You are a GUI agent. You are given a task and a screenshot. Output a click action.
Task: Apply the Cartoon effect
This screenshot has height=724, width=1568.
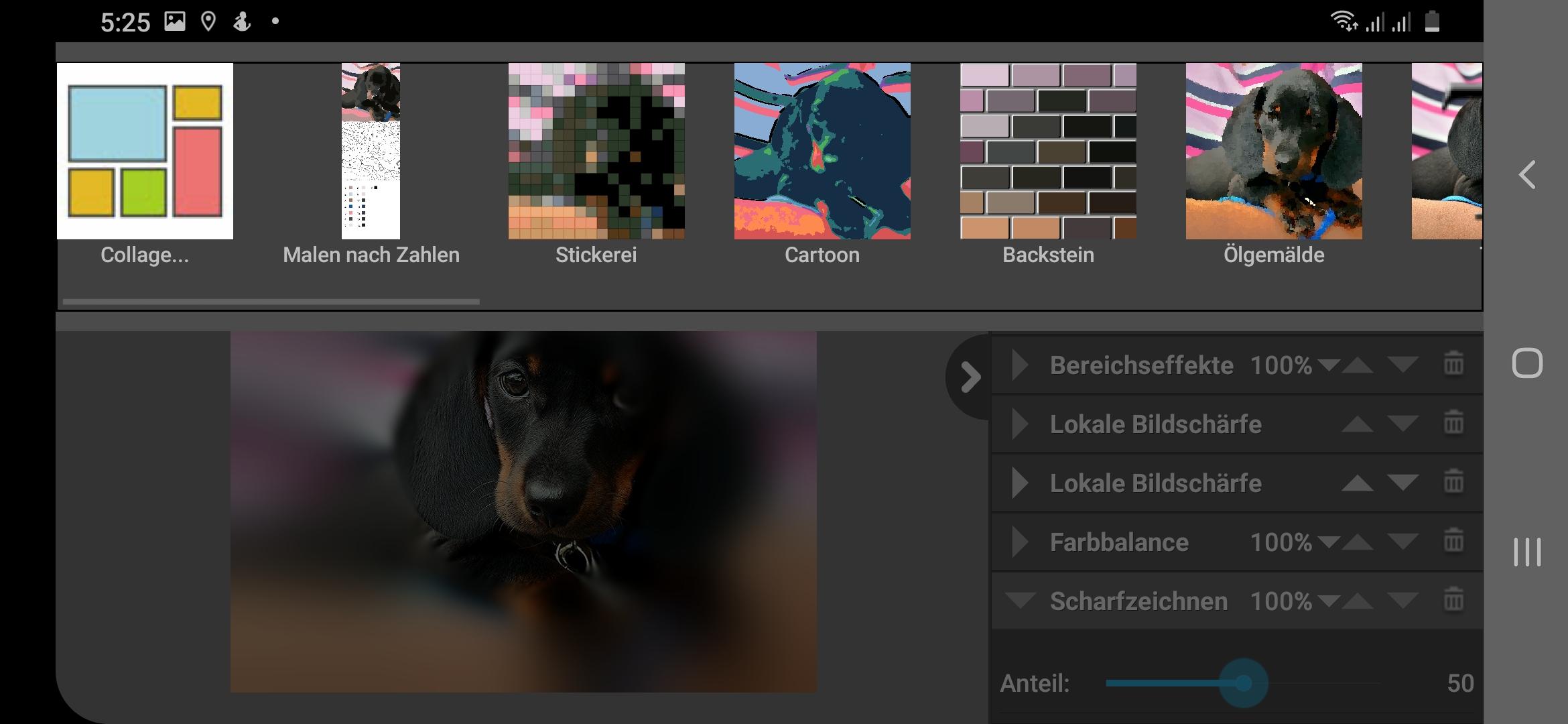coord(822,151)
